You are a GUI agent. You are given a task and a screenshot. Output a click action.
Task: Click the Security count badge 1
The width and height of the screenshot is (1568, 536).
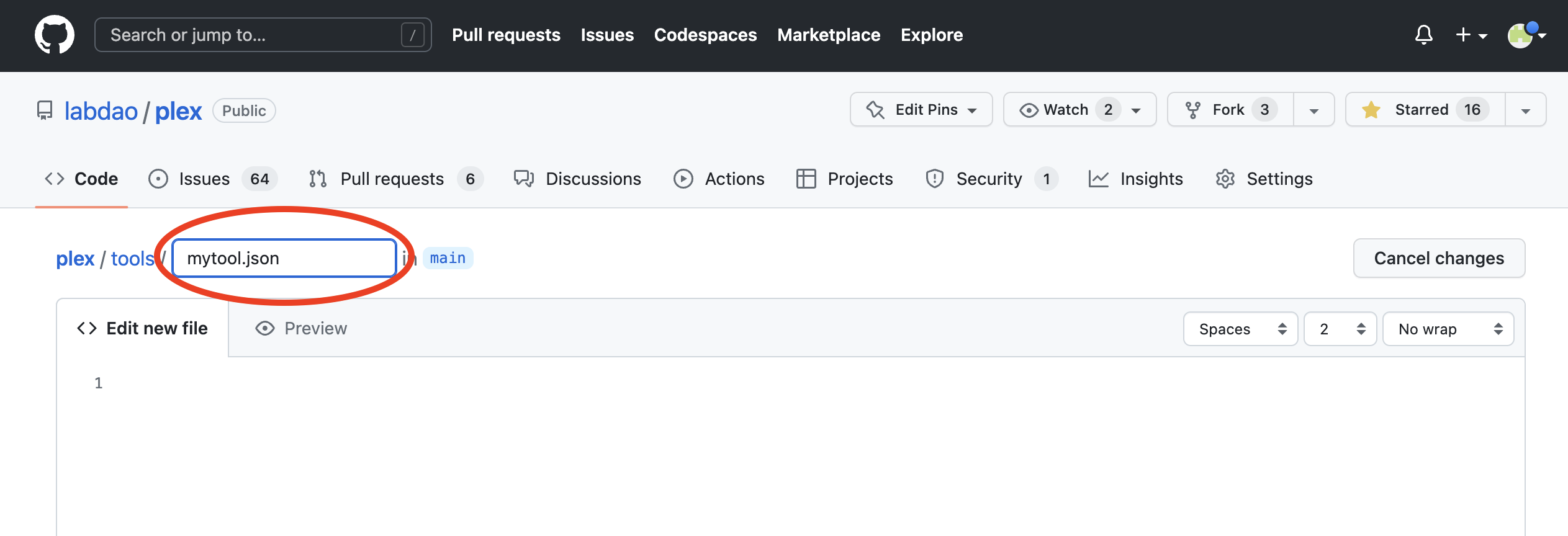(1047, 179)
